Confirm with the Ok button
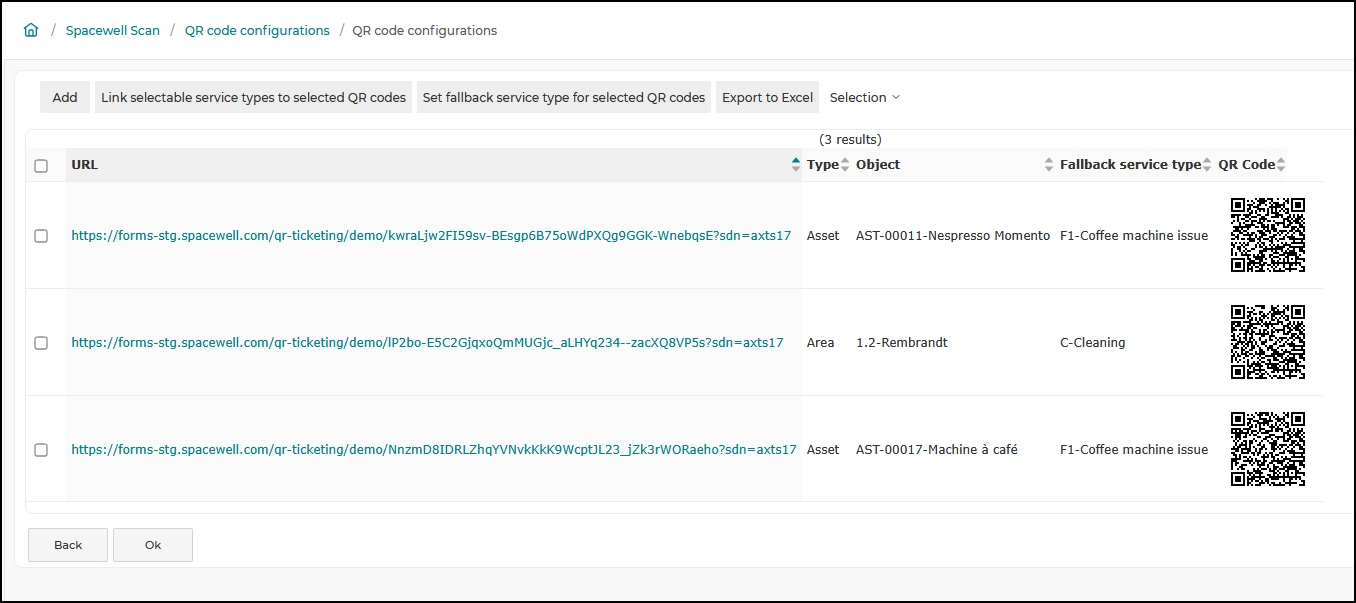This screenshot has height=603, width=1356. click(153, 545)
